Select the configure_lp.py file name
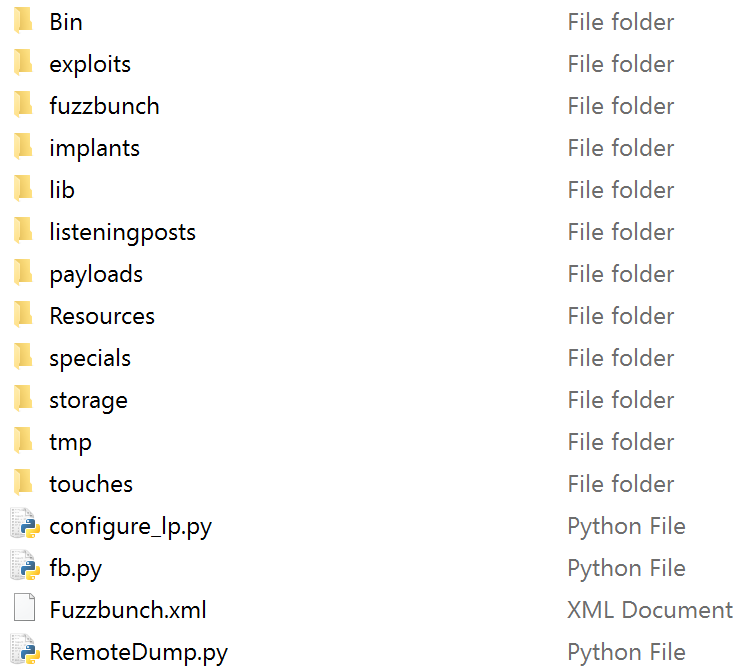 click(130, 527)
